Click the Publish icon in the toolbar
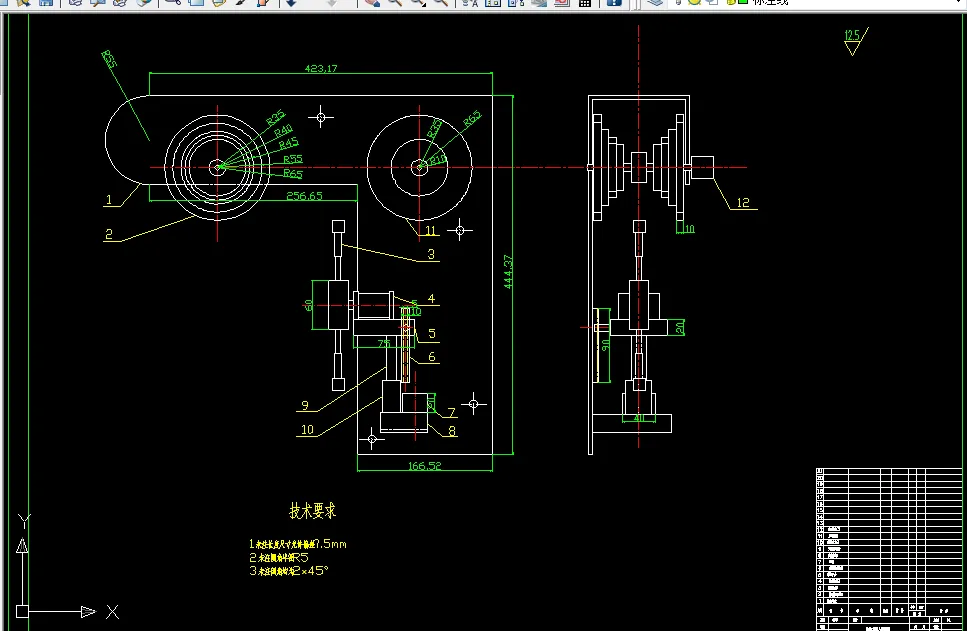The height and width of the screenshot is (631, 967). tap(120, 2)
